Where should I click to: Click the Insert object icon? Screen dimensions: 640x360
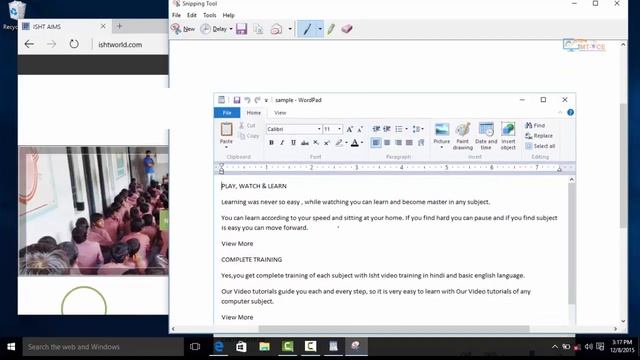(x=508, y=130)
